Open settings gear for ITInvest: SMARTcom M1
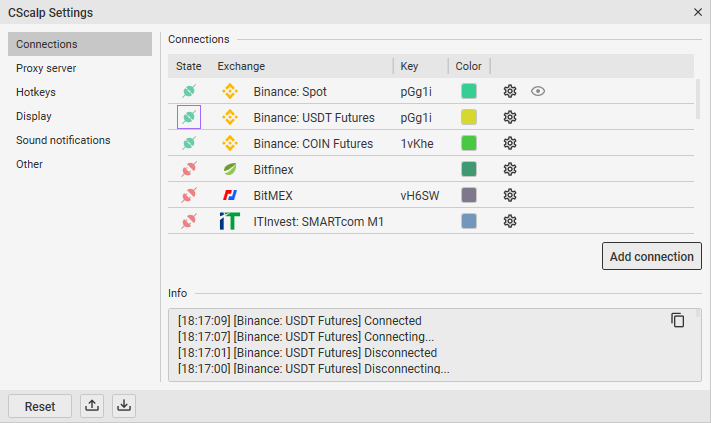Screen dimensions: 711x423 click(x=510, y=221)
